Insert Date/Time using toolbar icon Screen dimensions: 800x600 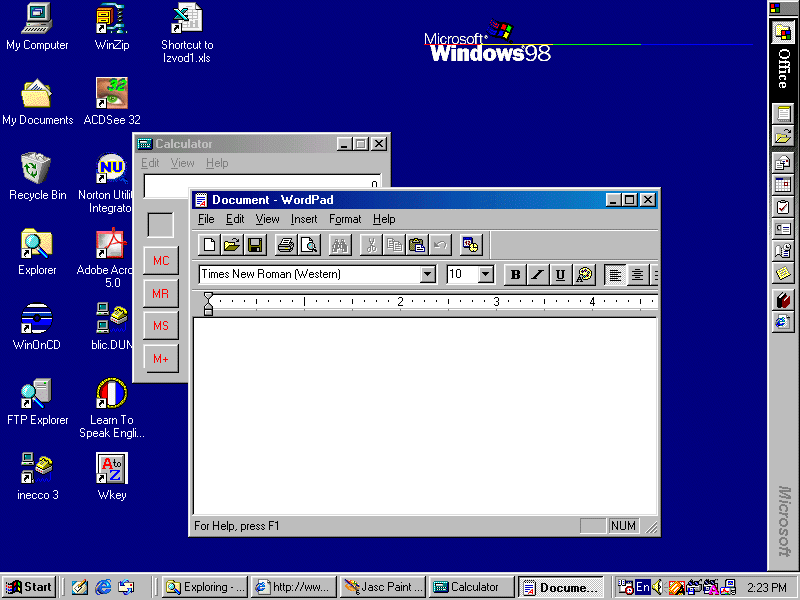point(470,245)
